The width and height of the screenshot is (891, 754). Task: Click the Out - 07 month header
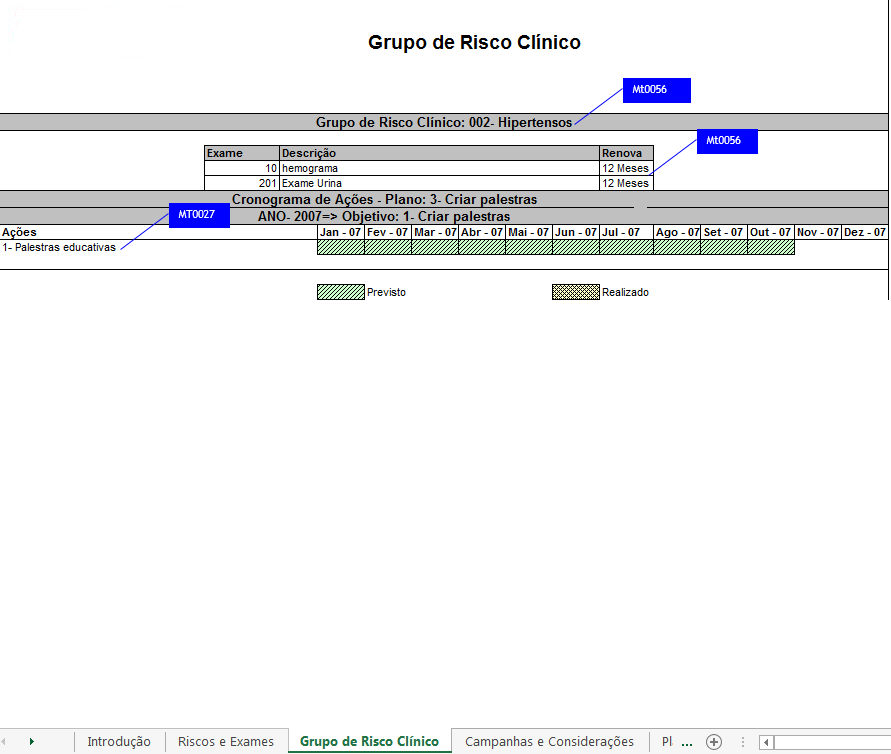pos(771,232)
